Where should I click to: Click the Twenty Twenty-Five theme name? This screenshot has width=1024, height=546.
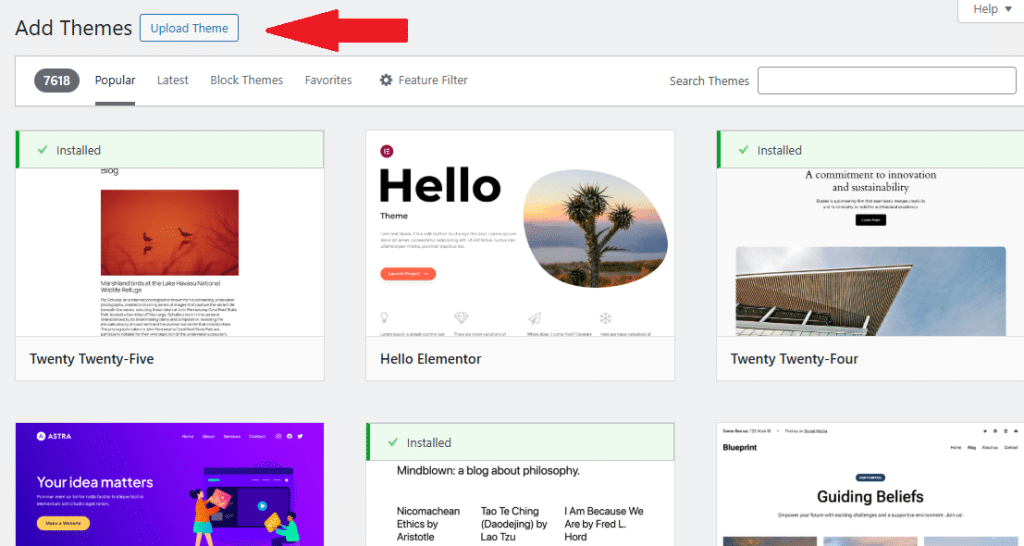91,359
